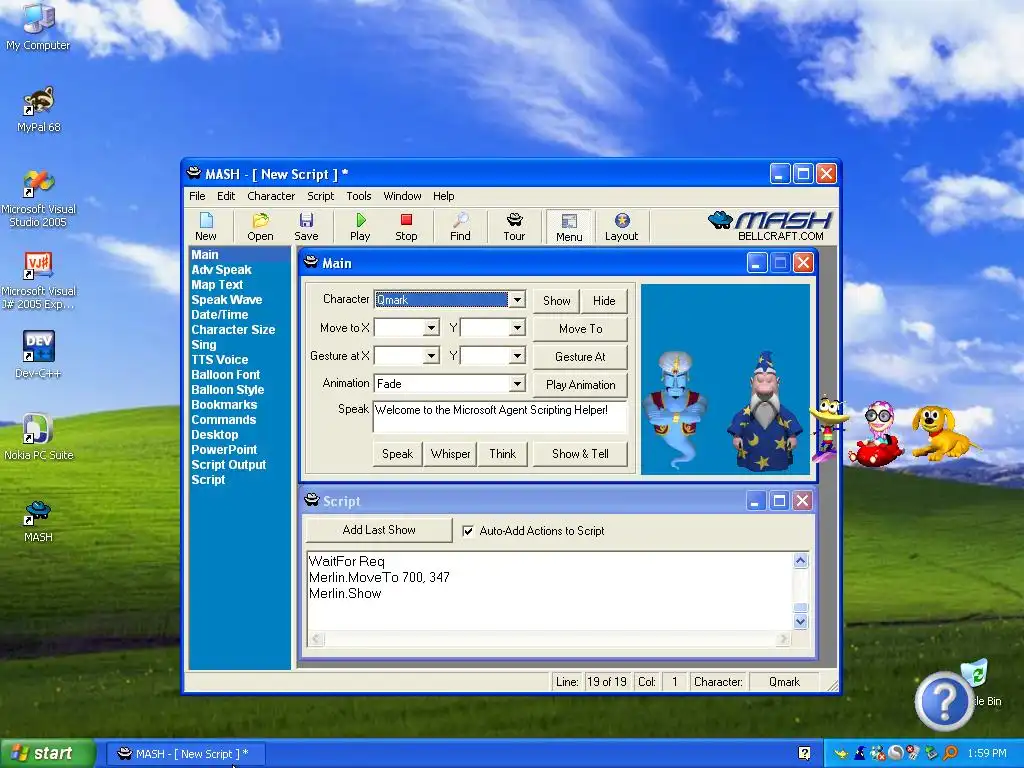
Task: Click the Start button
Action: tap(47, 753)
